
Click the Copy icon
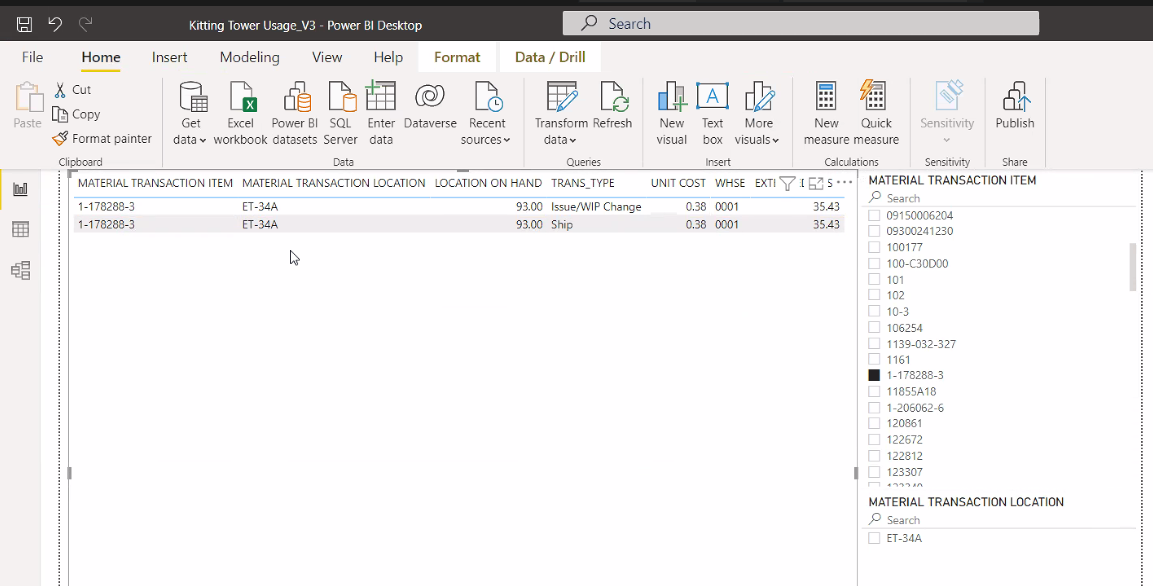coord(60,114)
